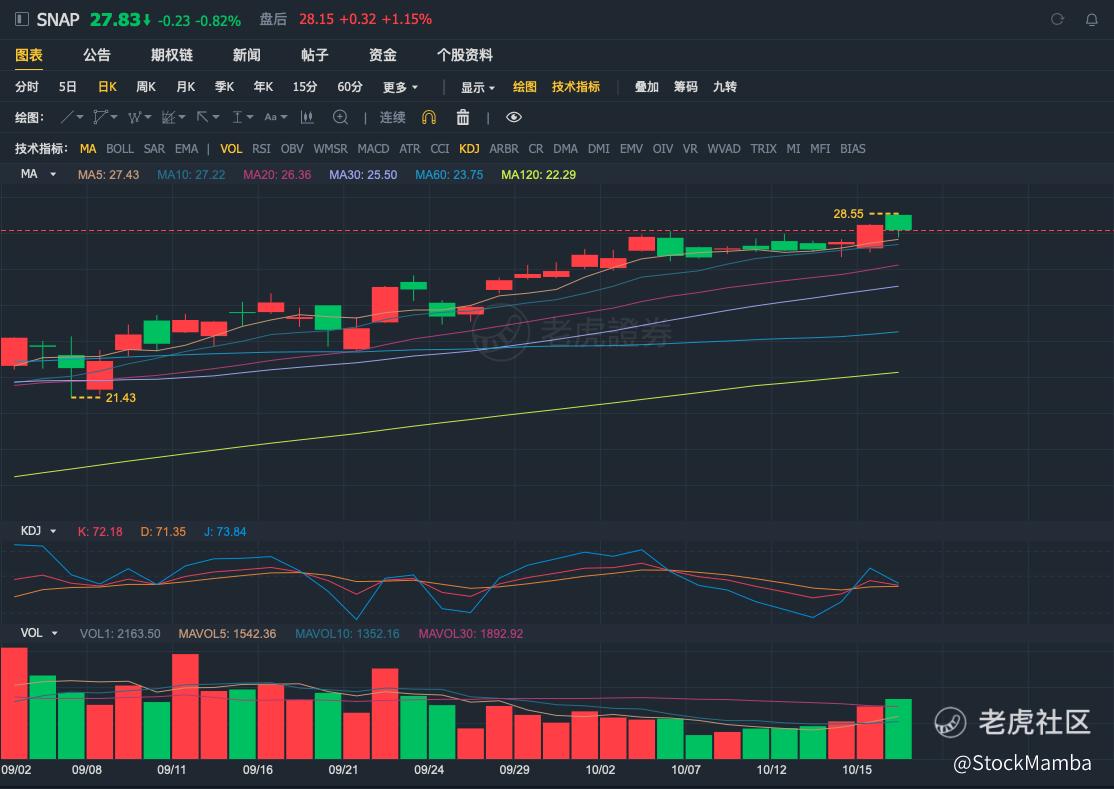Toggle the 九转 nine-turn indicator

click(725, 87)
